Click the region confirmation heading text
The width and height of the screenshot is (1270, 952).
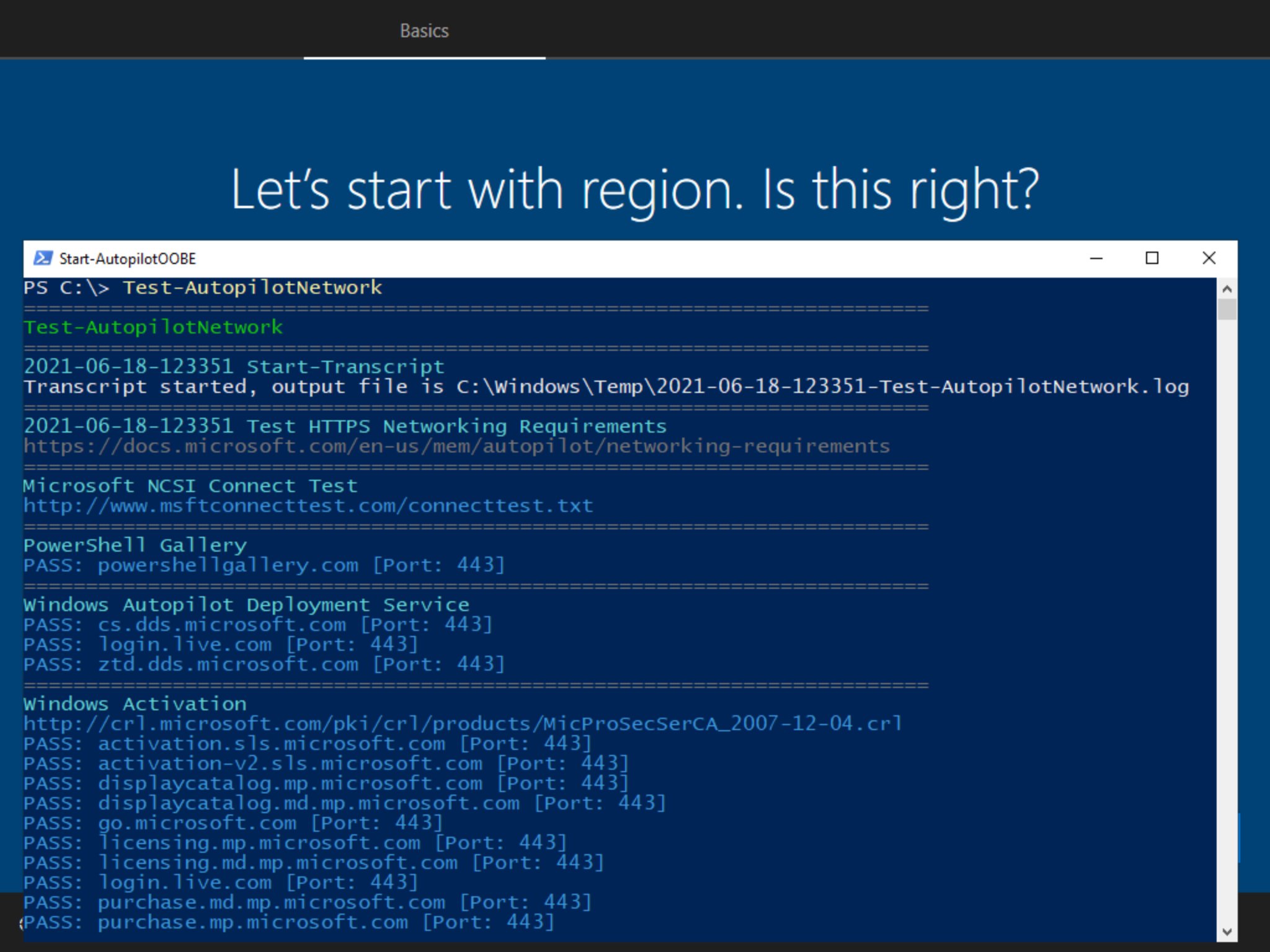coord(635,189)
